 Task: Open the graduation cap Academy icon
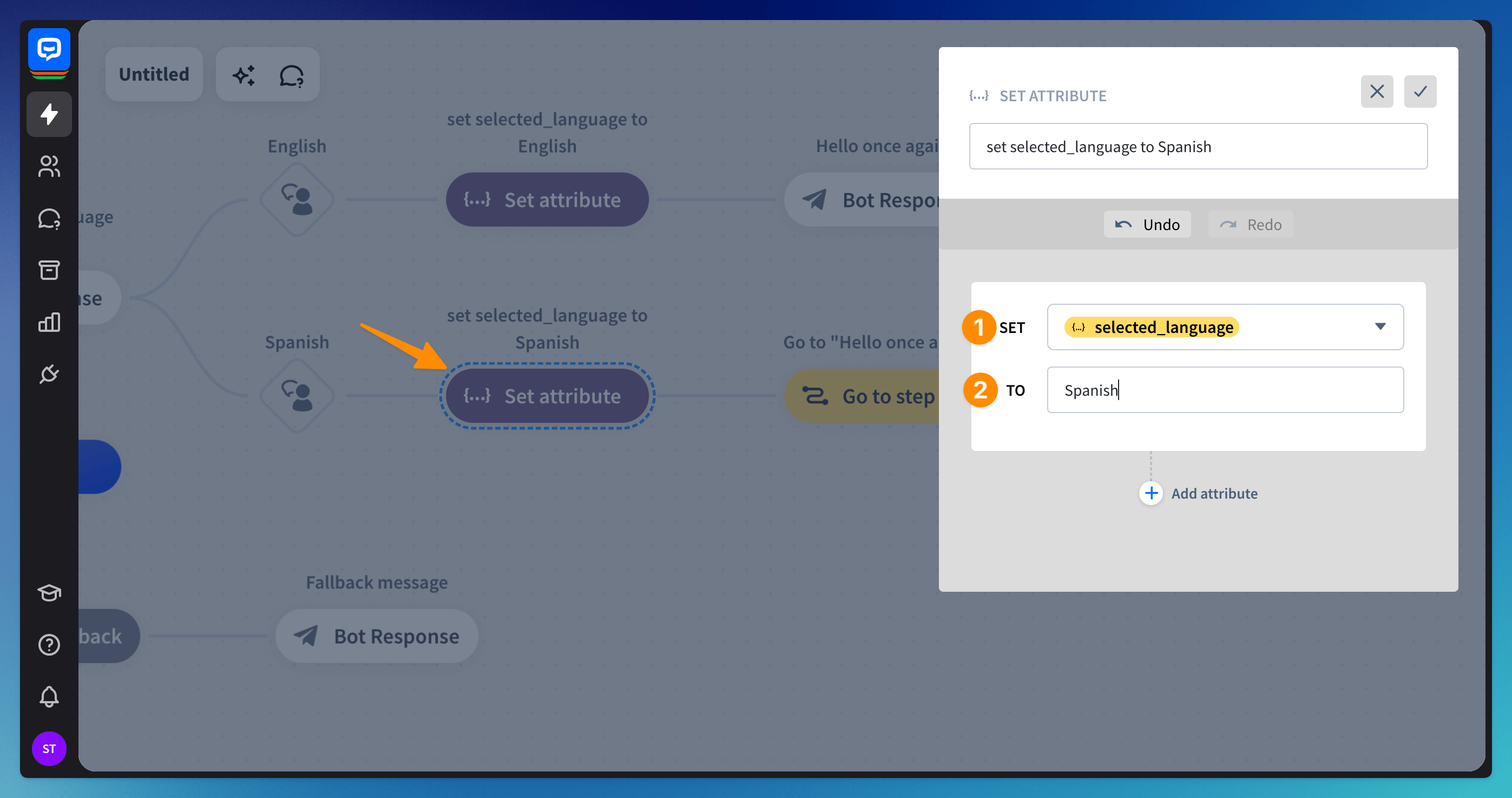[49, 592]
